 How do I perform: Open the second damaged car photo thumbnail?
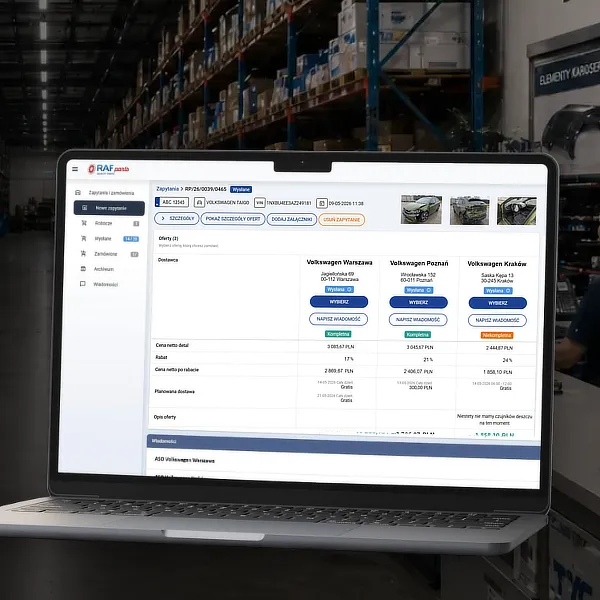pyautogui.click(x=470, y=210)
